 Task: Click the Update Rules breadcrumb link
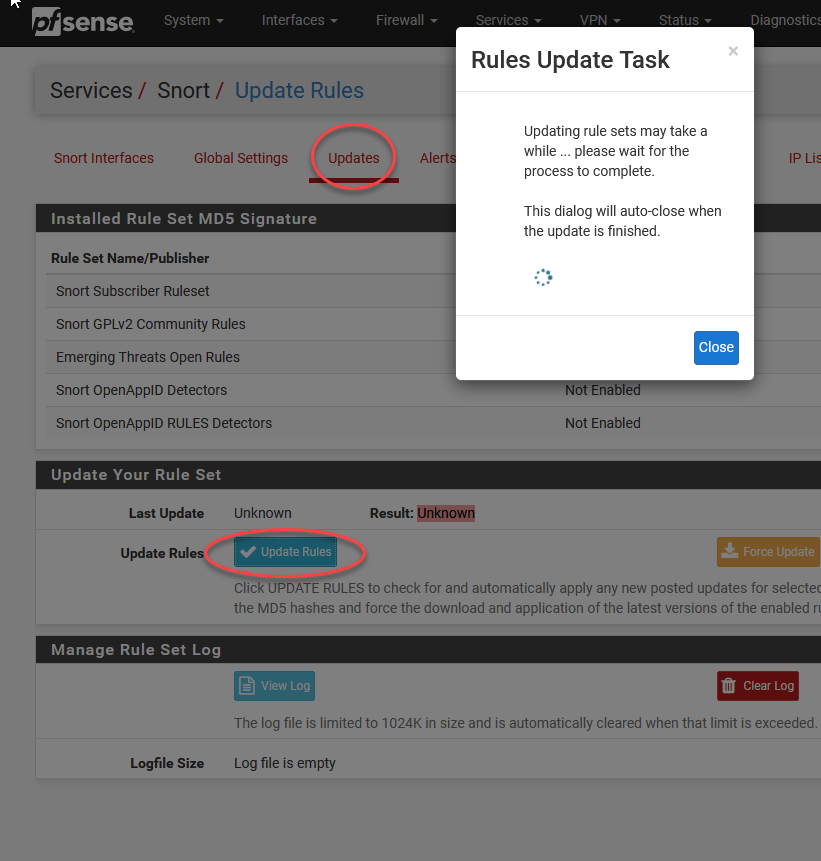pyautogui.click(x=299, y=91)
